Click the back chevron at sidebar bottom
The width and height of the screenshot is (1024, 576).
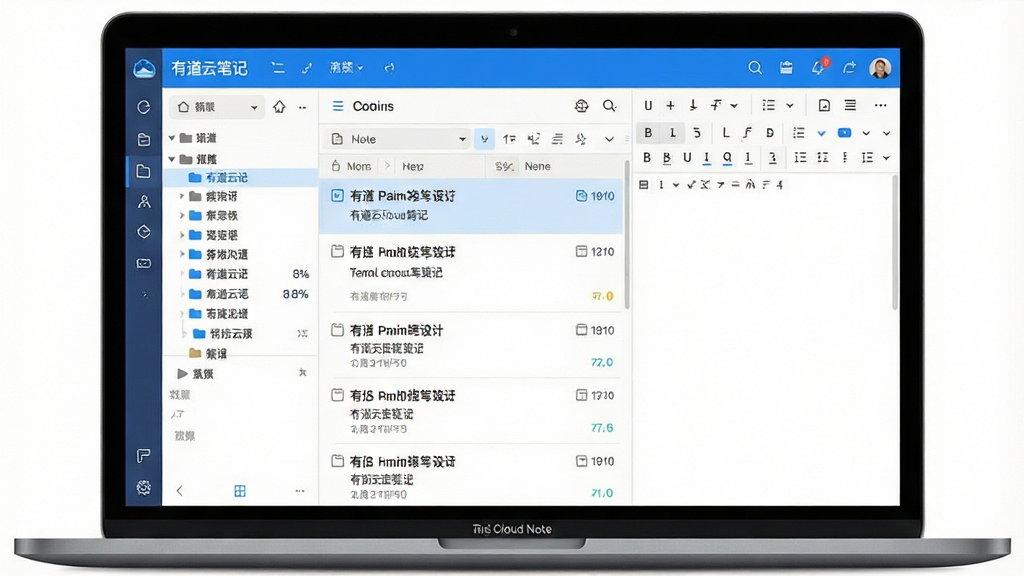(x=180, y=490)
